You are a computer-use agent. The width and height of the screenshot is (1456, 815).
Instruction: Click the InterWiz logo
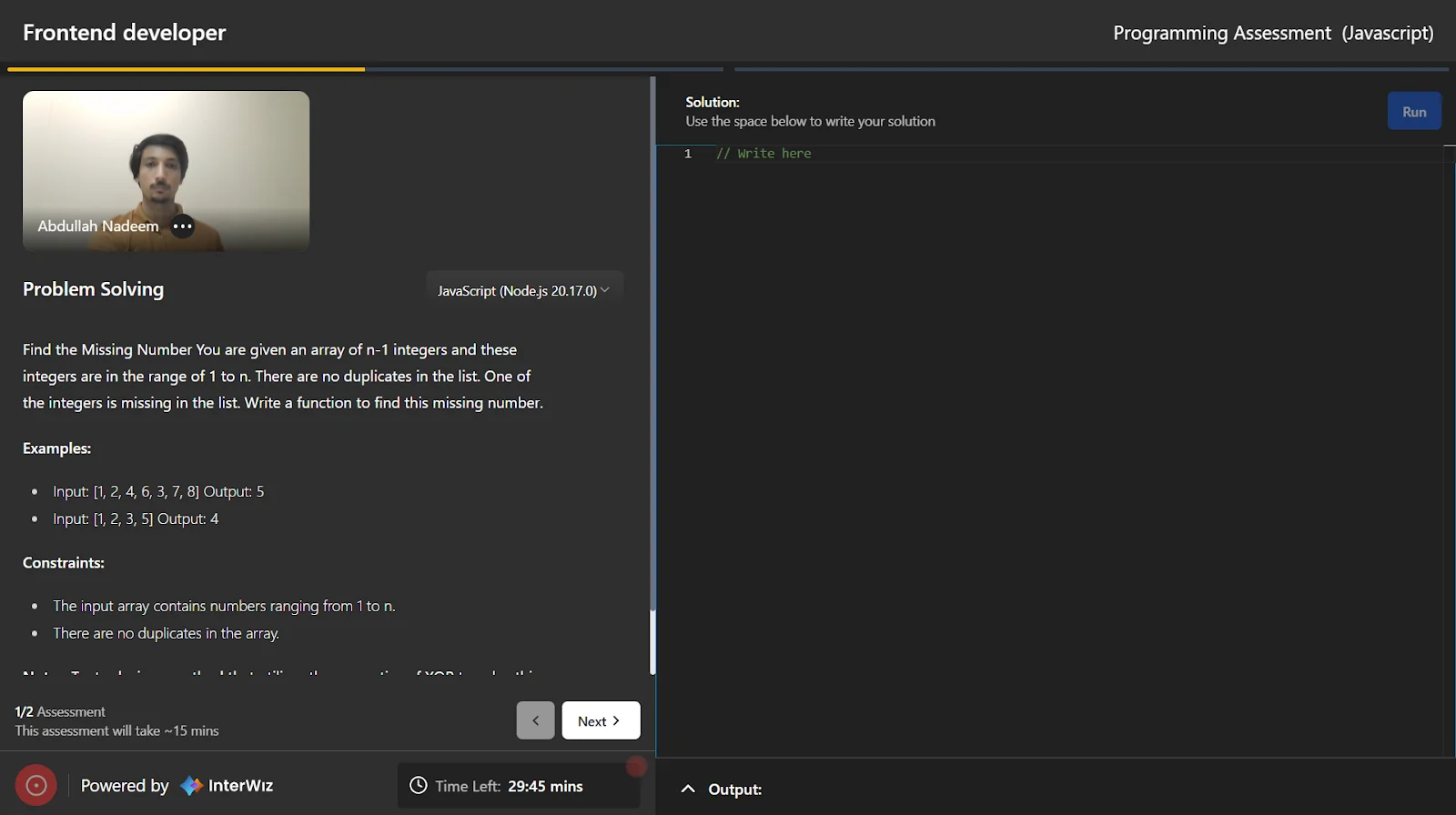(x=227, y=786)
